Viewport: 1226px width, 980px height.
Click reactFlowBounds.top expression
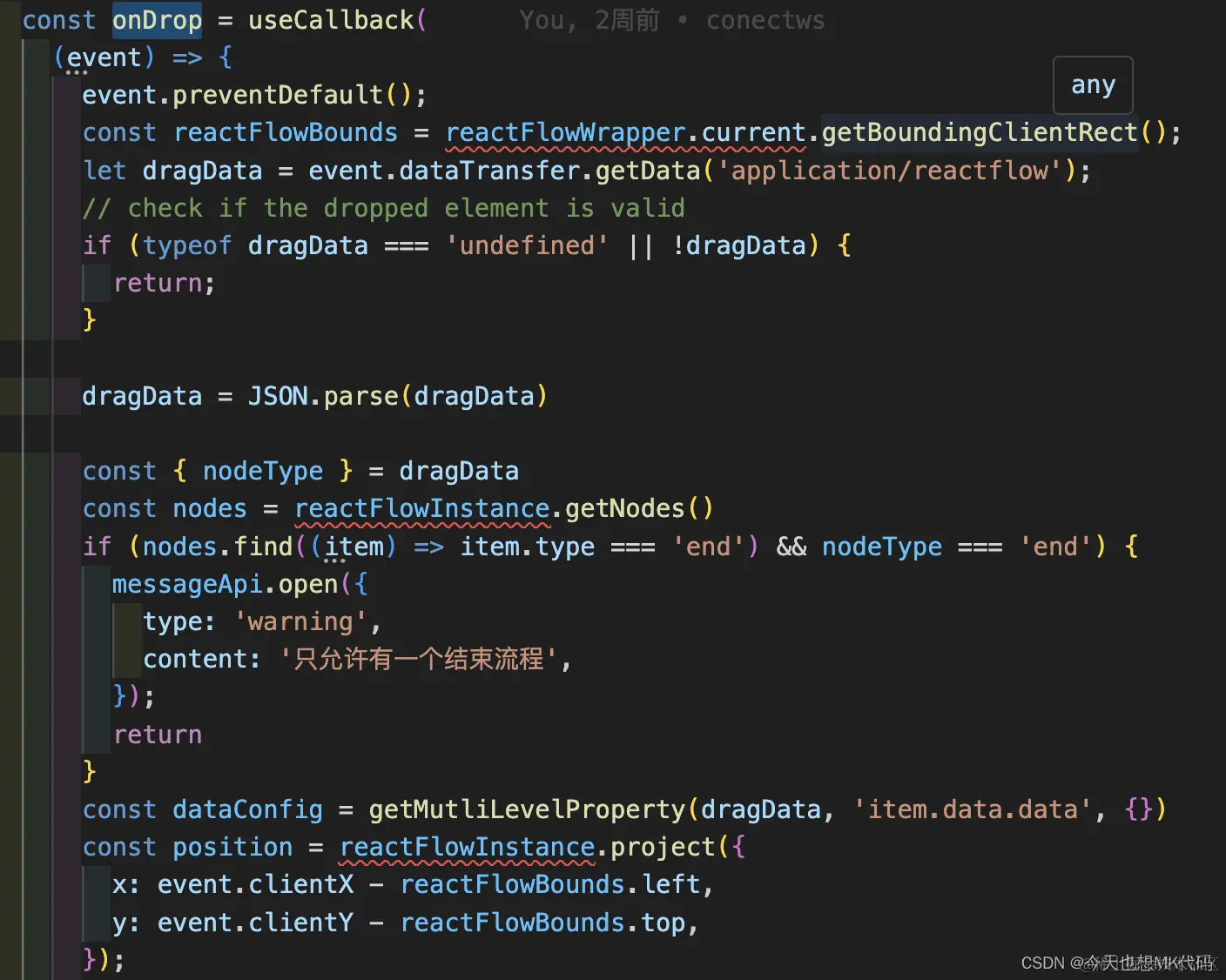[543, 923]
